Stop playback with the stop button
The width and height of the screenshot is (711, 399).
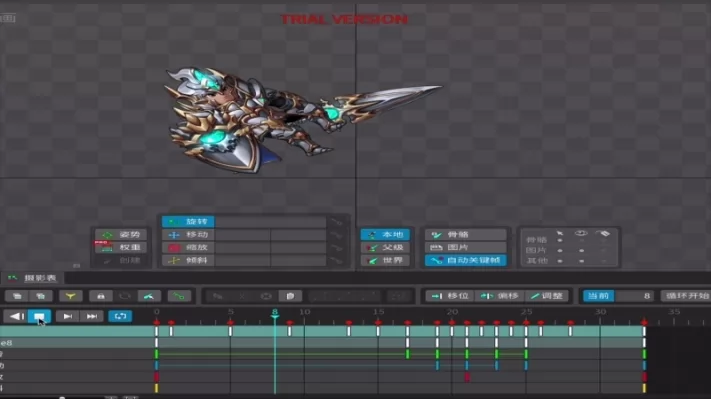39,316
